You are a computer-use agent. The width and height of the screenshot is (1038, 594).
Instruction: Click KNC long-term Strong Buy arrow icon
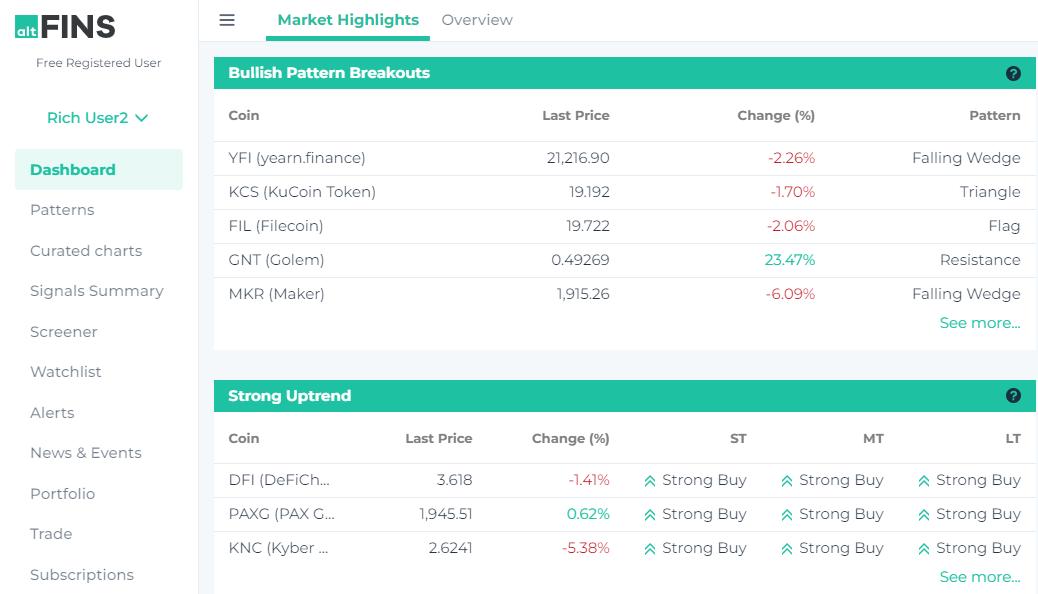point(924,549)
